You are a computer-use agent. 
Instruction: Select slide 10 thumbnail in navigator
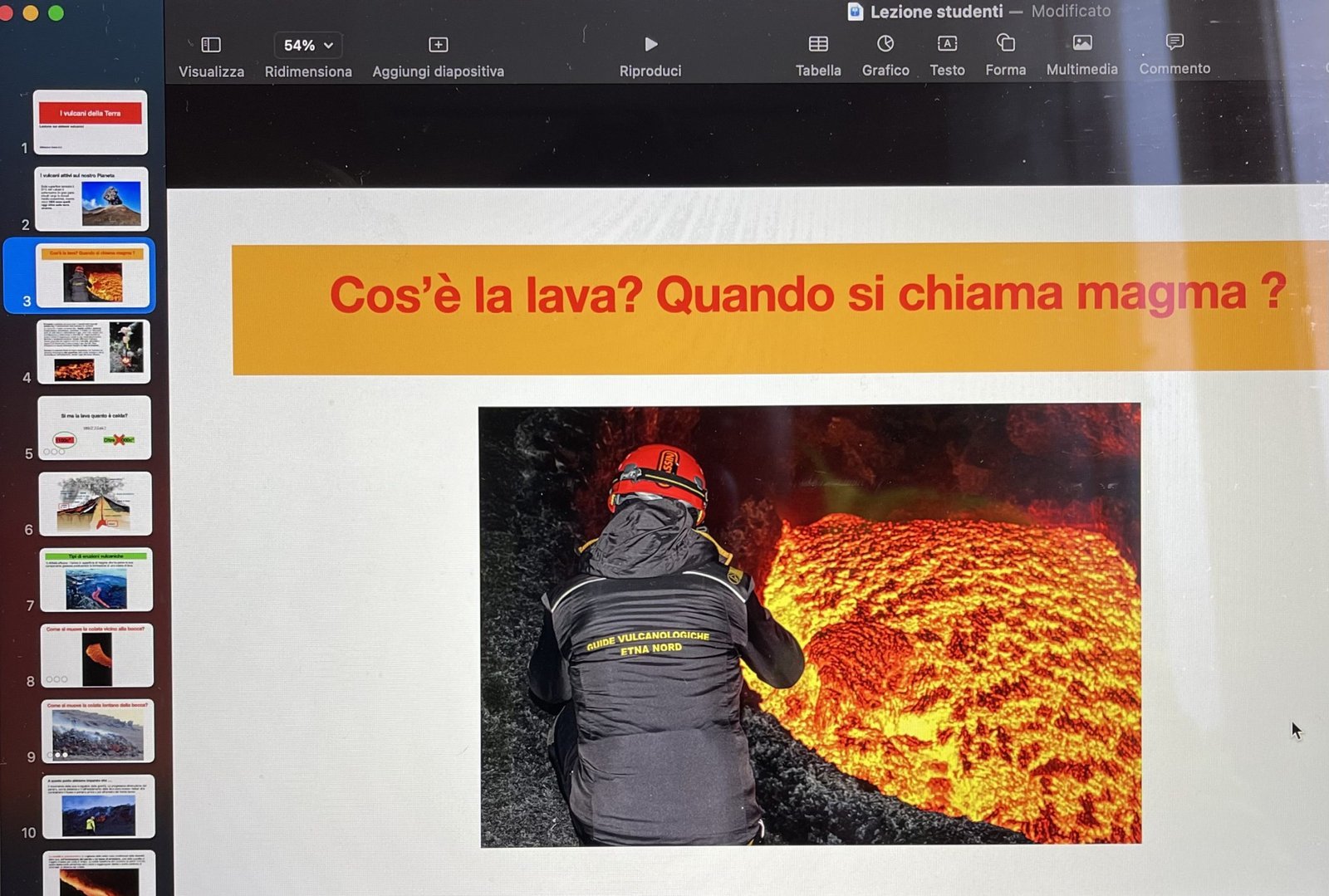click(x=98, y=806)
